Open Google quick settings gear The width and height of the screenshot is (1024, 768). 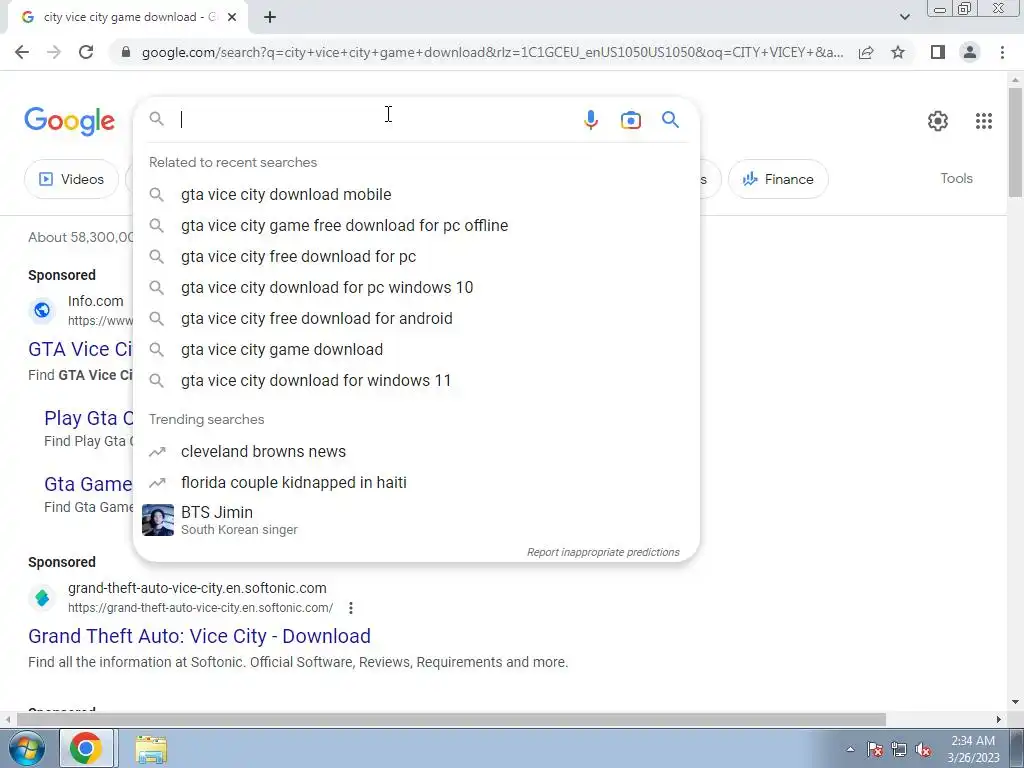(938, 121)
